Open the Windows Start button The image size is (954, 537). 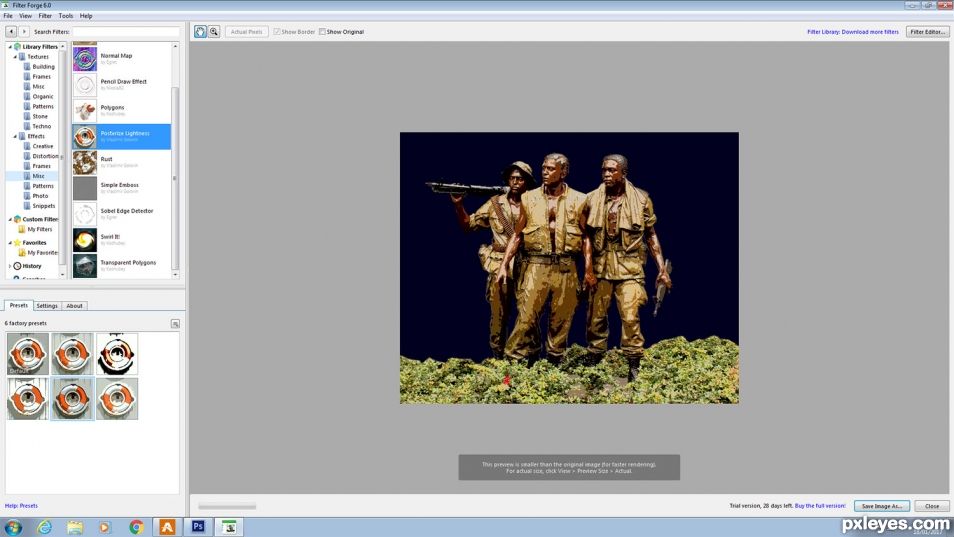[13, 527]
